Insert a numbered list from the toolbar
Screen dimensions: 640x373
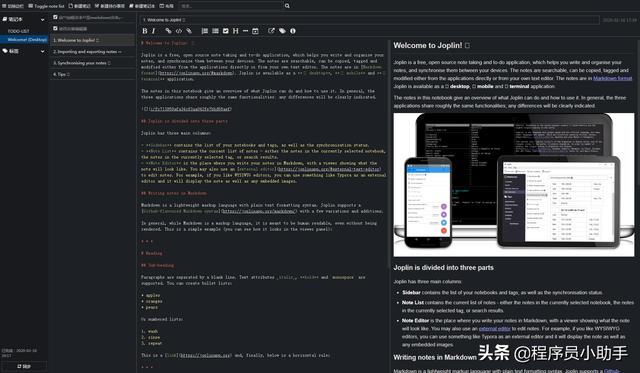(205, 31)
